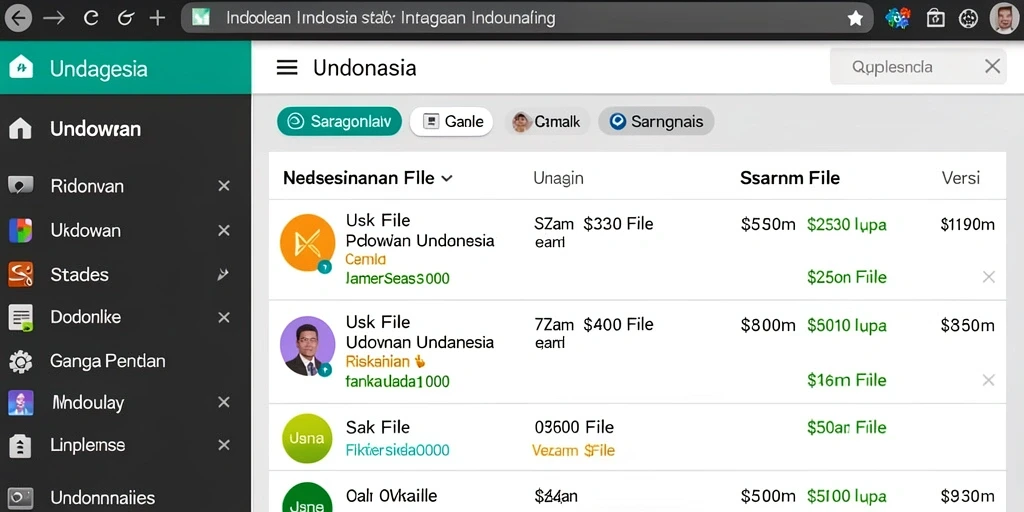
Task: Click the Linplemse sidebar icon
Action: pyautogui.click(x=20, y=445)
